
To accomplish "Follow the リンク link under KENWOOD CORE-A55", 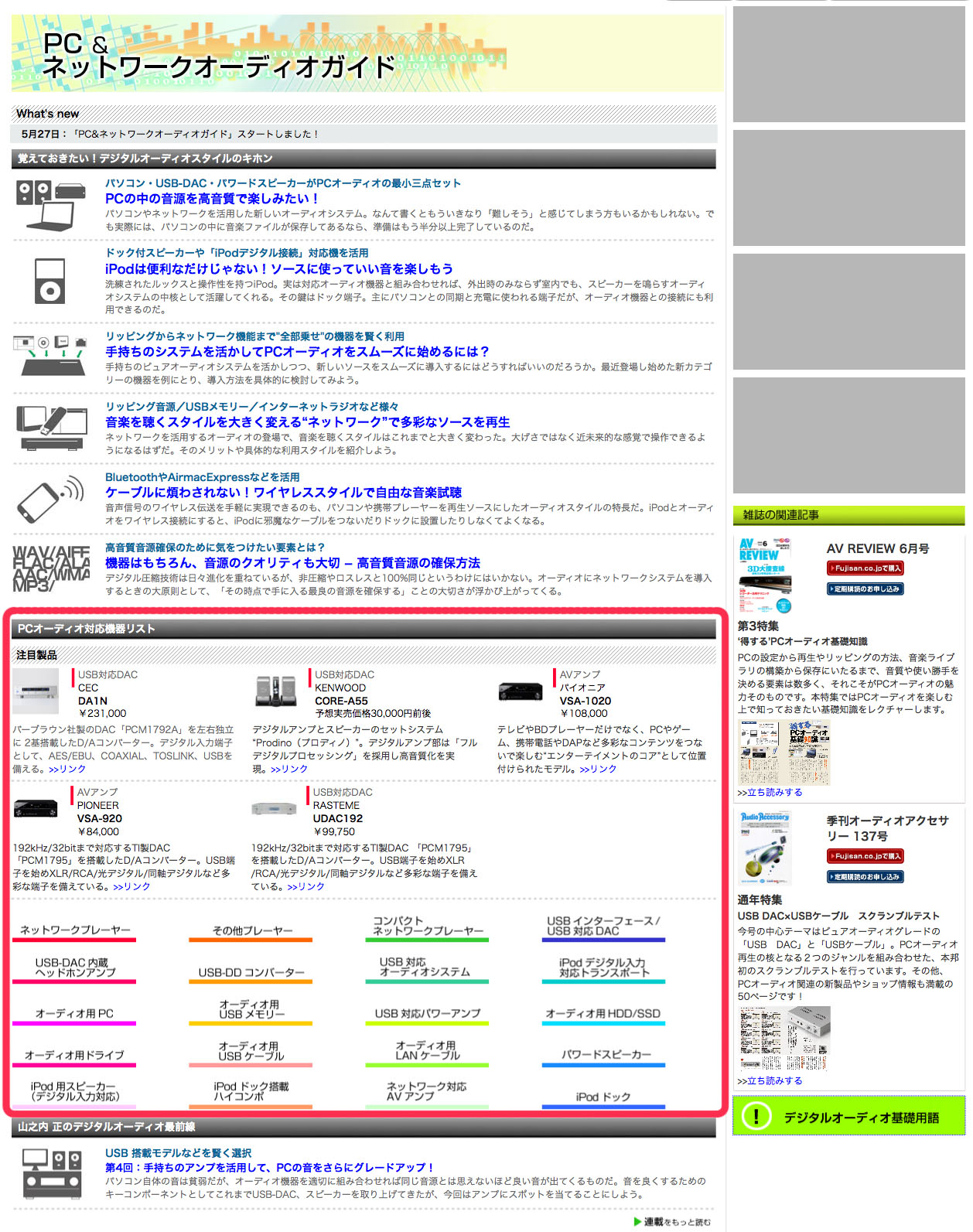I will tap(289, 769).
